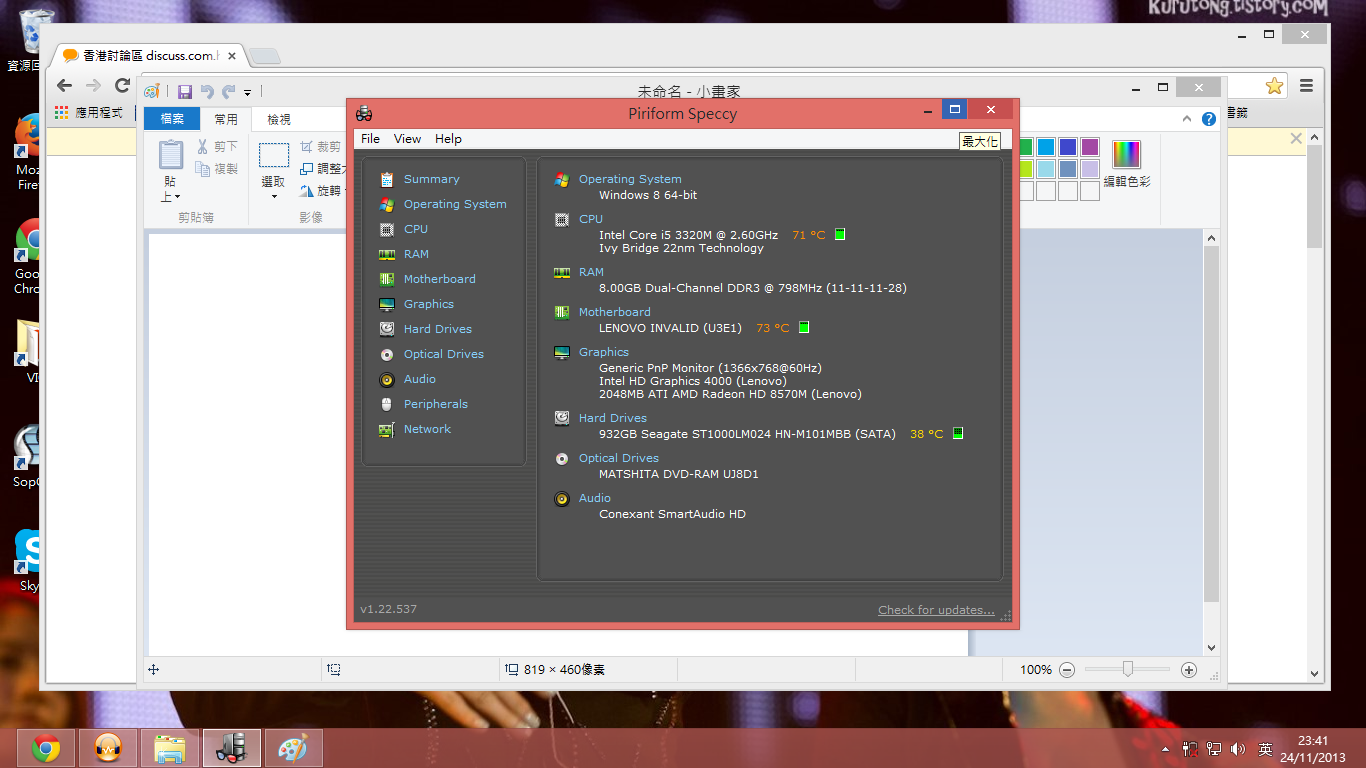The height and width of the screenshot is (768, 1366).
Task: Open Chrome's new tab button
Action: (x=264, y=56)
